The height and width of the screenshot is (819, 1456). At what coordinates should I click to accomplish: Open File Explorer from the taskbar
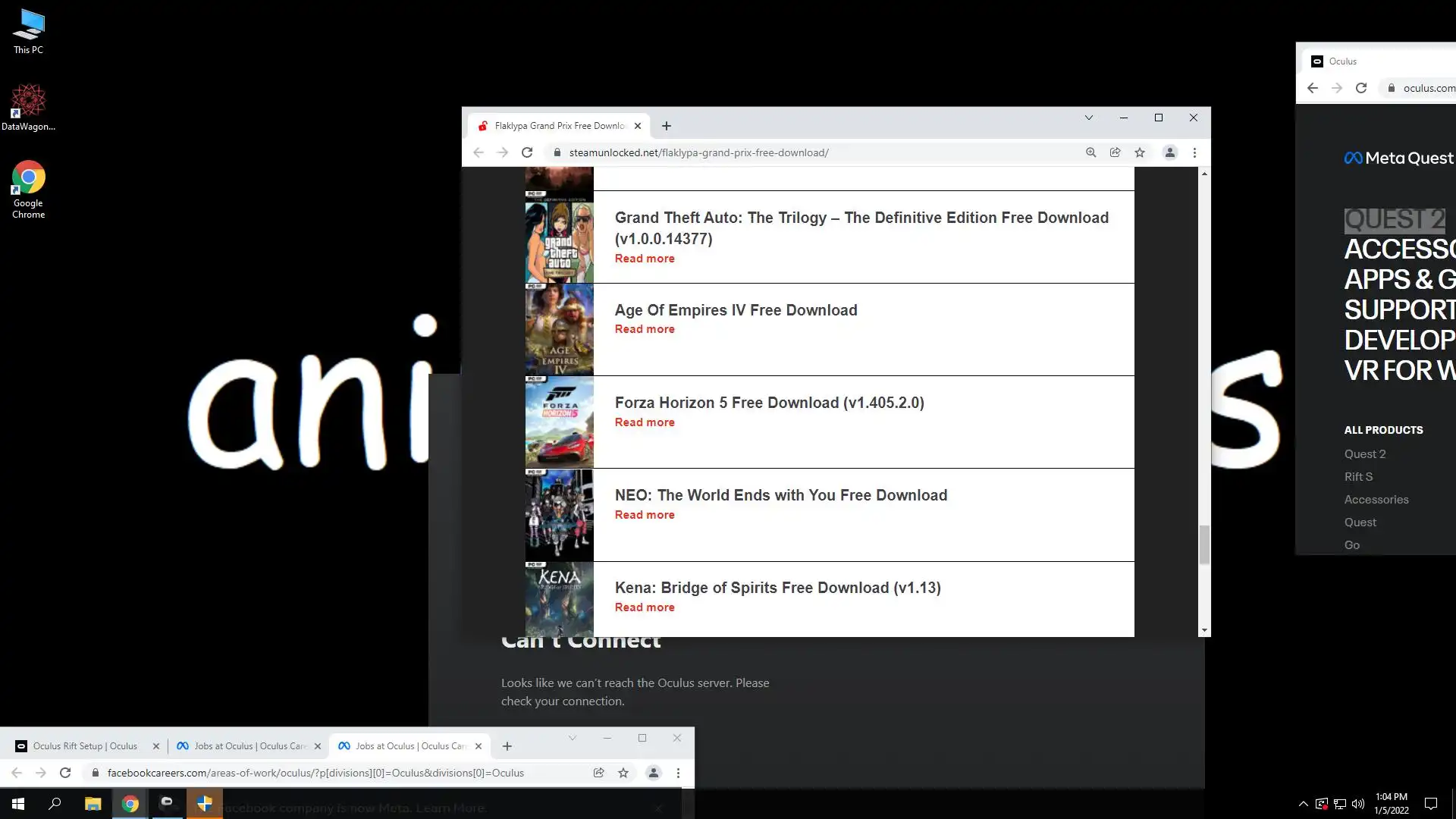click(93, 804)
